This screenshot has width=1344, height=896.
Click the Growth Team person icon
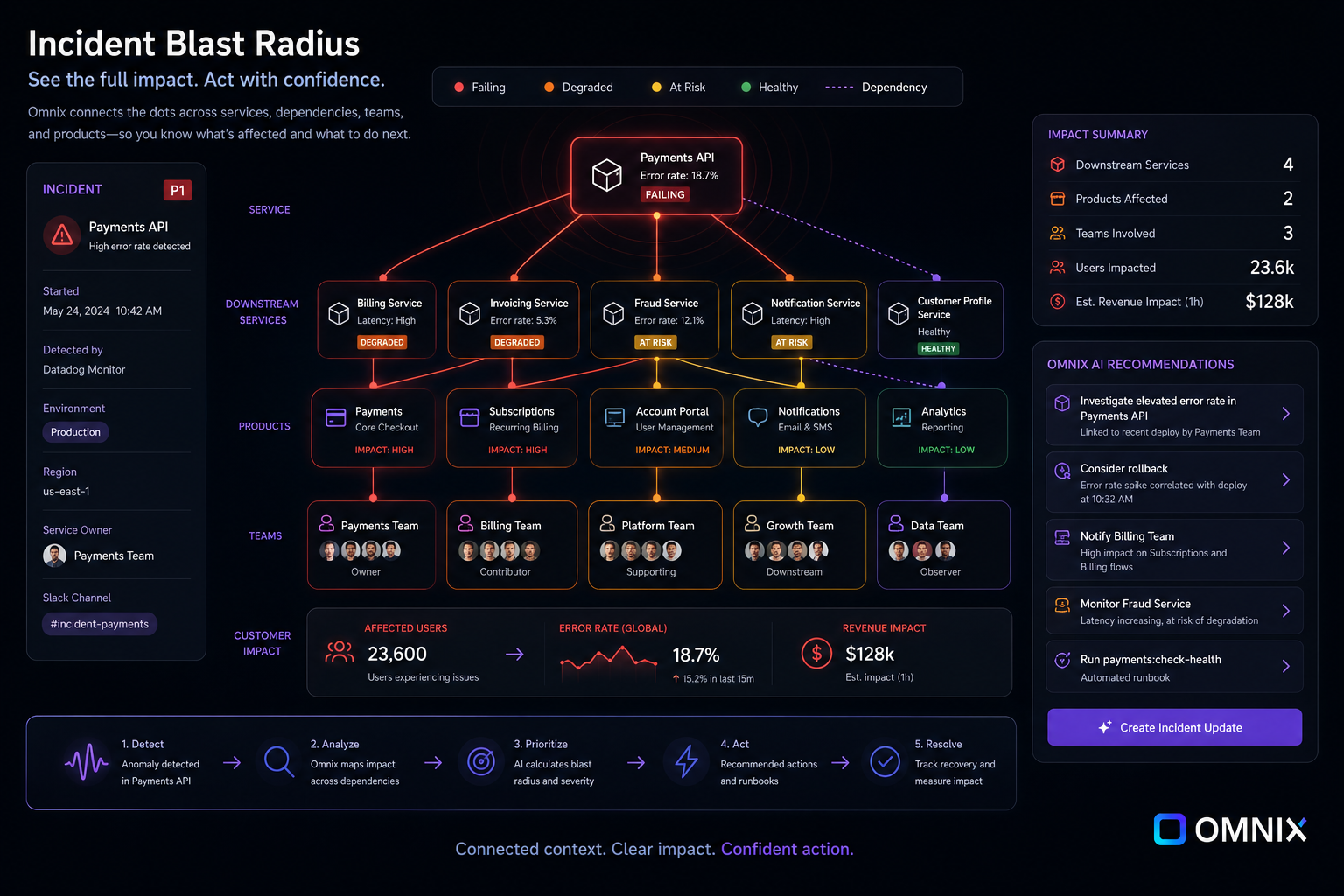(x=752, y=523)
